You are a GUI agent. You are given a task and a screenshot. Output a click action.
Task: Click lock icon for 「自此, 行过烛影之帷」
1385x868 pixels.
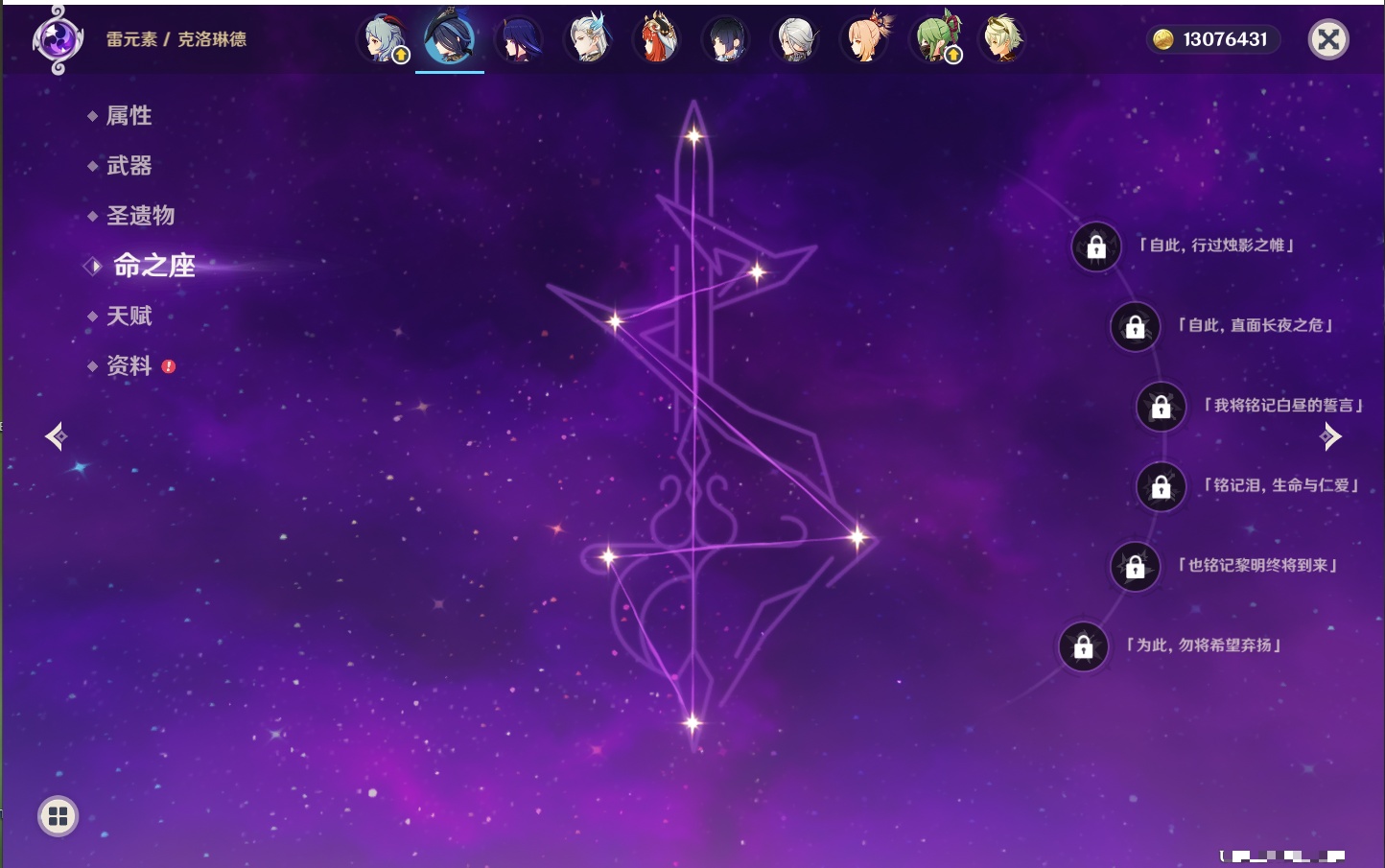(1096, 247)
